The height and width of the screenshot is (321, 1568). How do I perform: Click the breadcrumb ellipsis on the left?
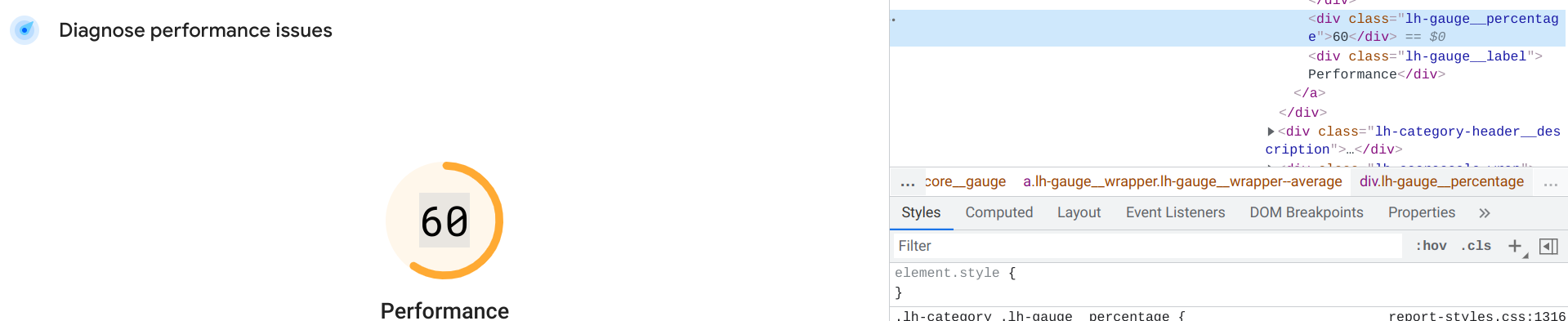907,182
